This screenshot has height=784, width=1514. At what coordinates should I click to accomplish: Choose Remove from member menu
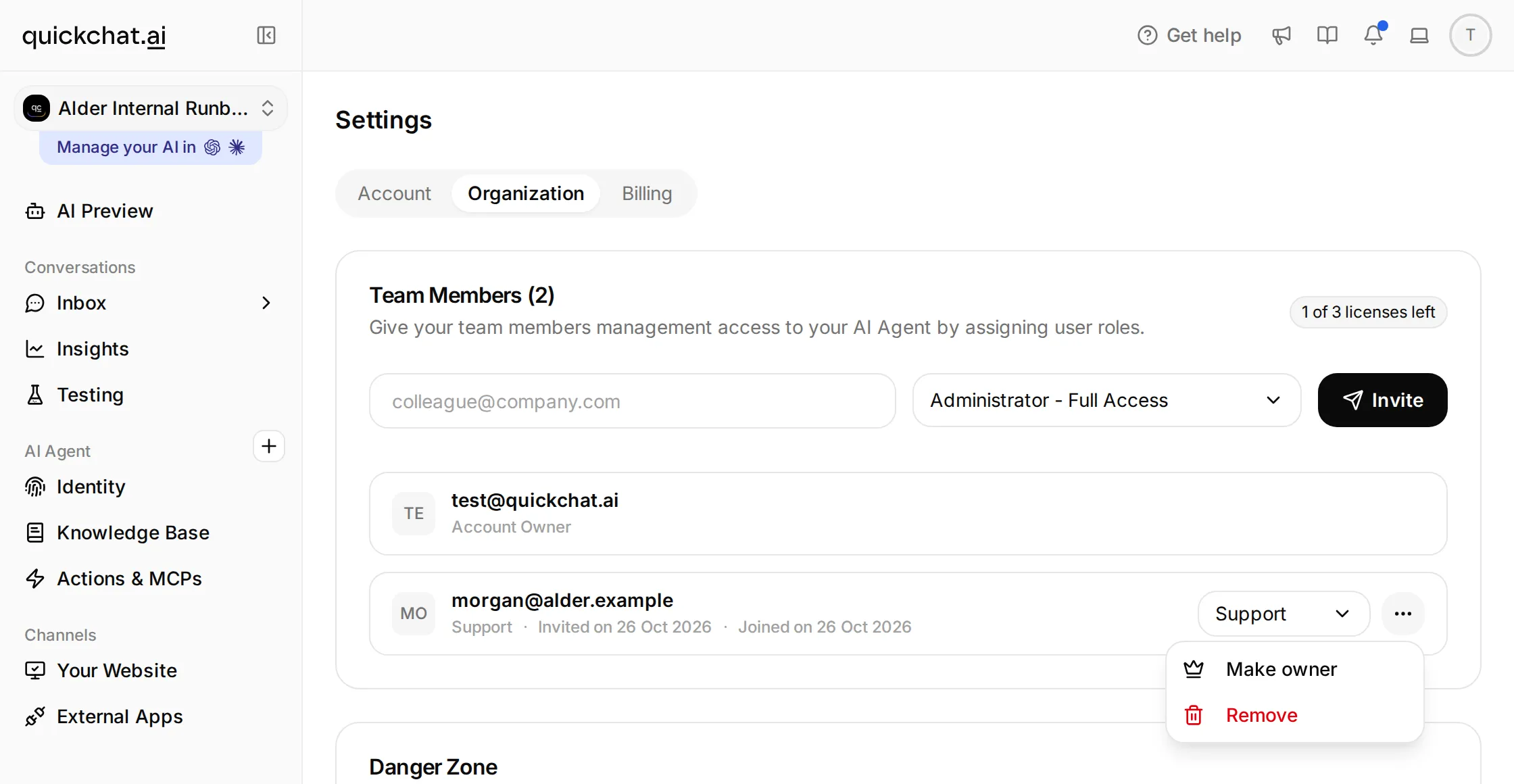1295,715
